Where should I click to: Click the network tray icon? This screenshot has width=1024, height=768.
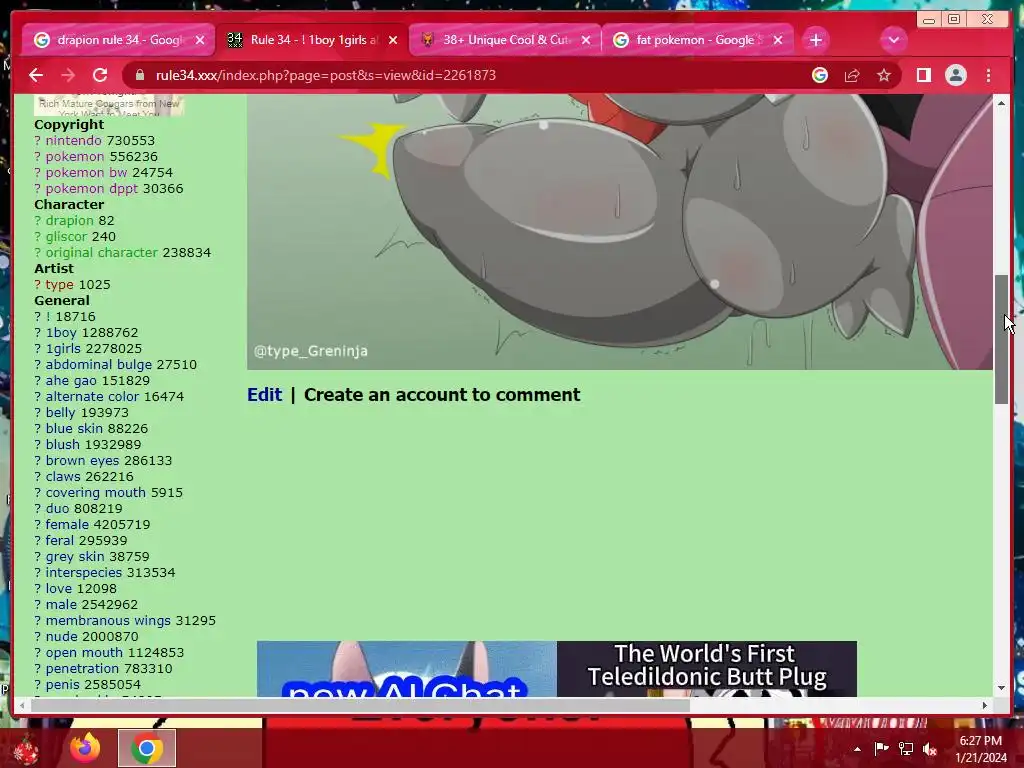(906, 749)
